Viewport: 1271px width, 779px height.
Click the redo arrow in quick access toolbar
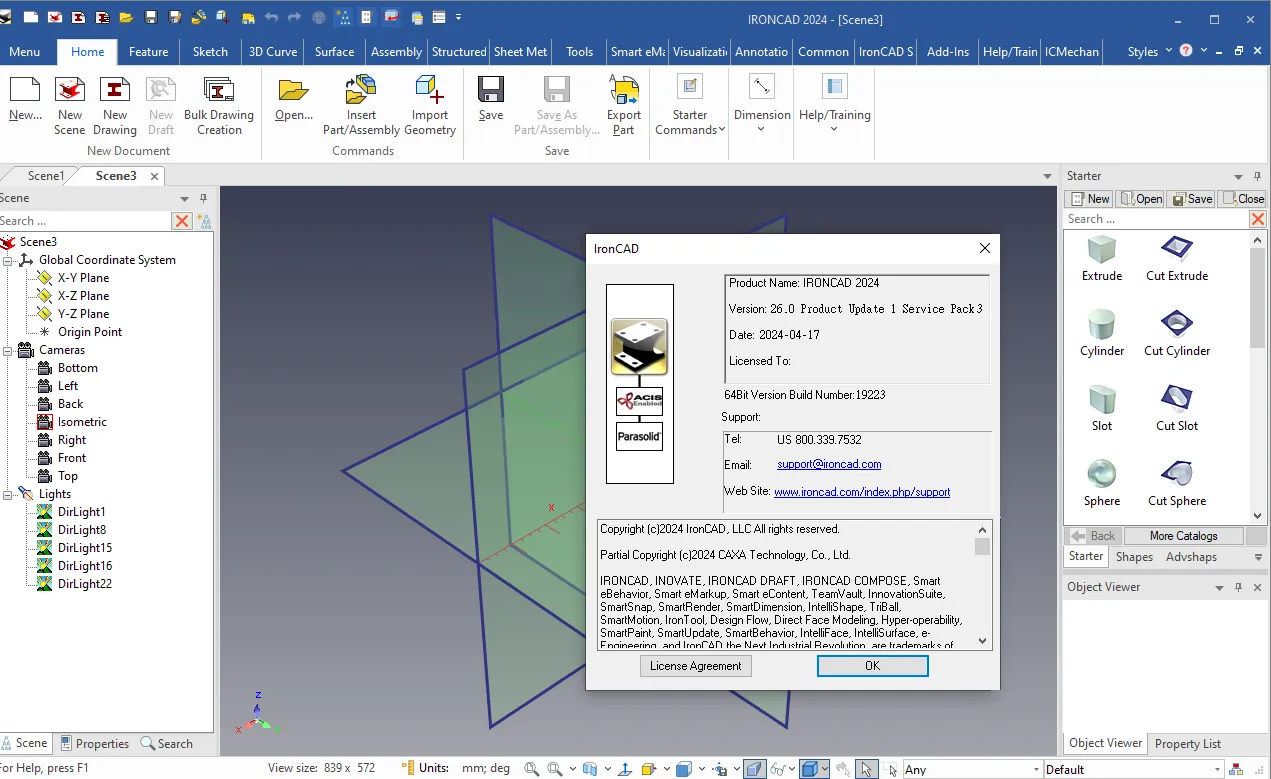click(x=294, y=18)
